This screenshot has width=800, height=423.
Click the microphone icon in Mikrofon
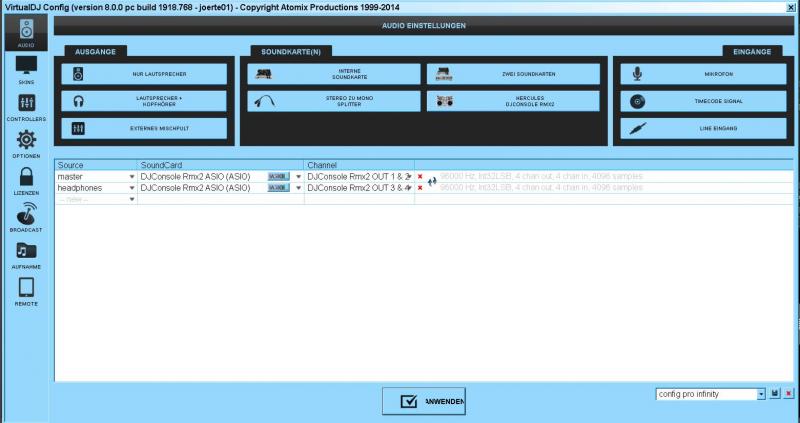637,74
